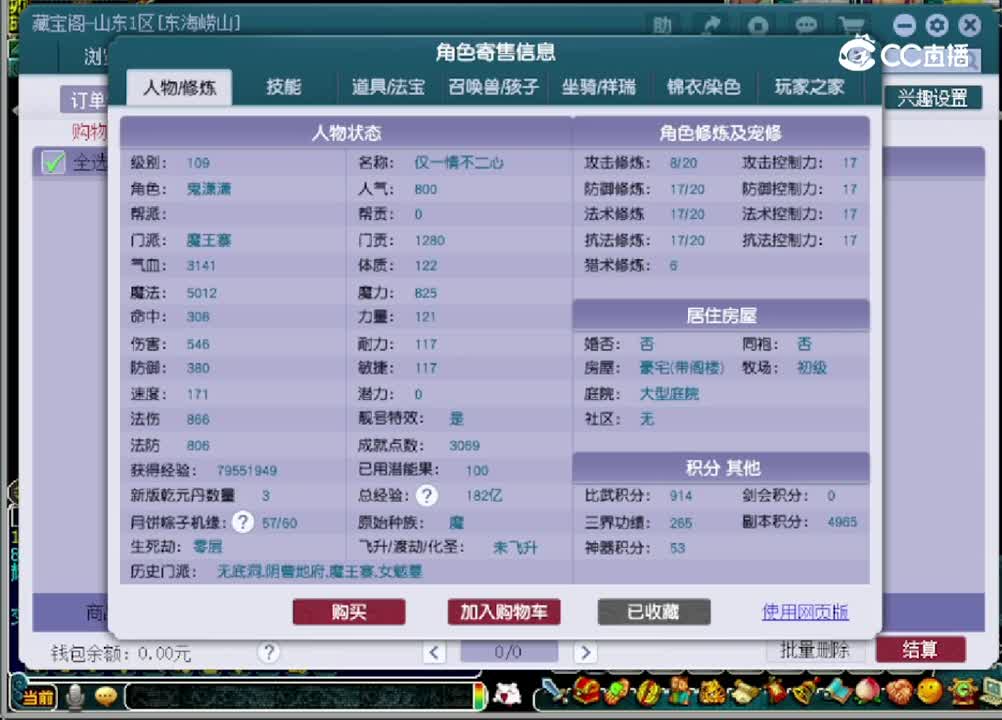Click the question mark beside 总经验
The image size is (1002, 720).
click(427, 494)
